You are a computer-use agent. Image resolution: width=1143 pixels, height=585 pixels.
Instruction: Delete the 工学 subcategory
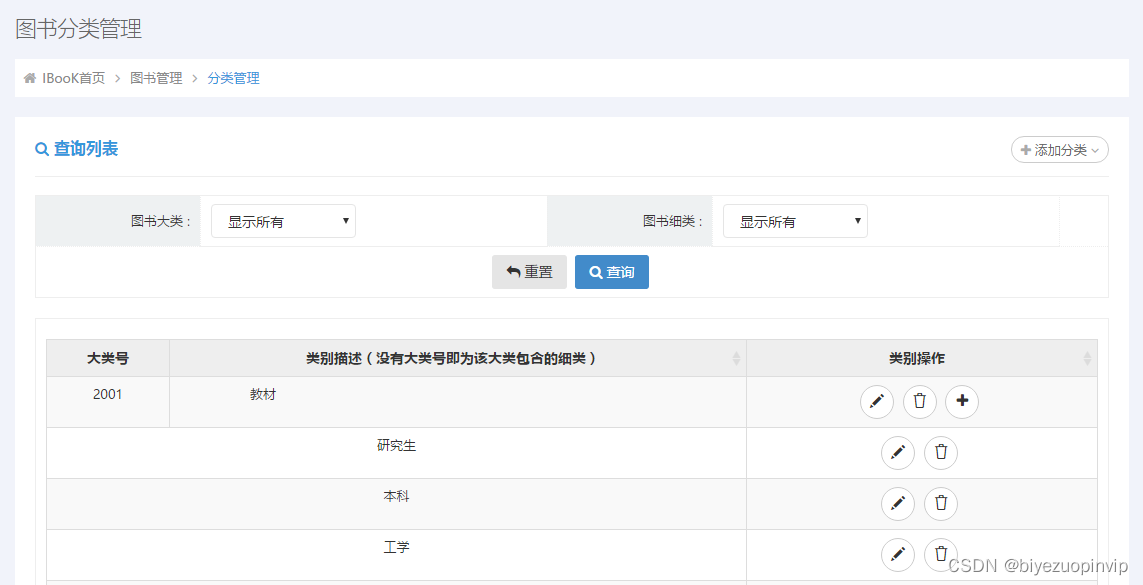pos(941,554)
